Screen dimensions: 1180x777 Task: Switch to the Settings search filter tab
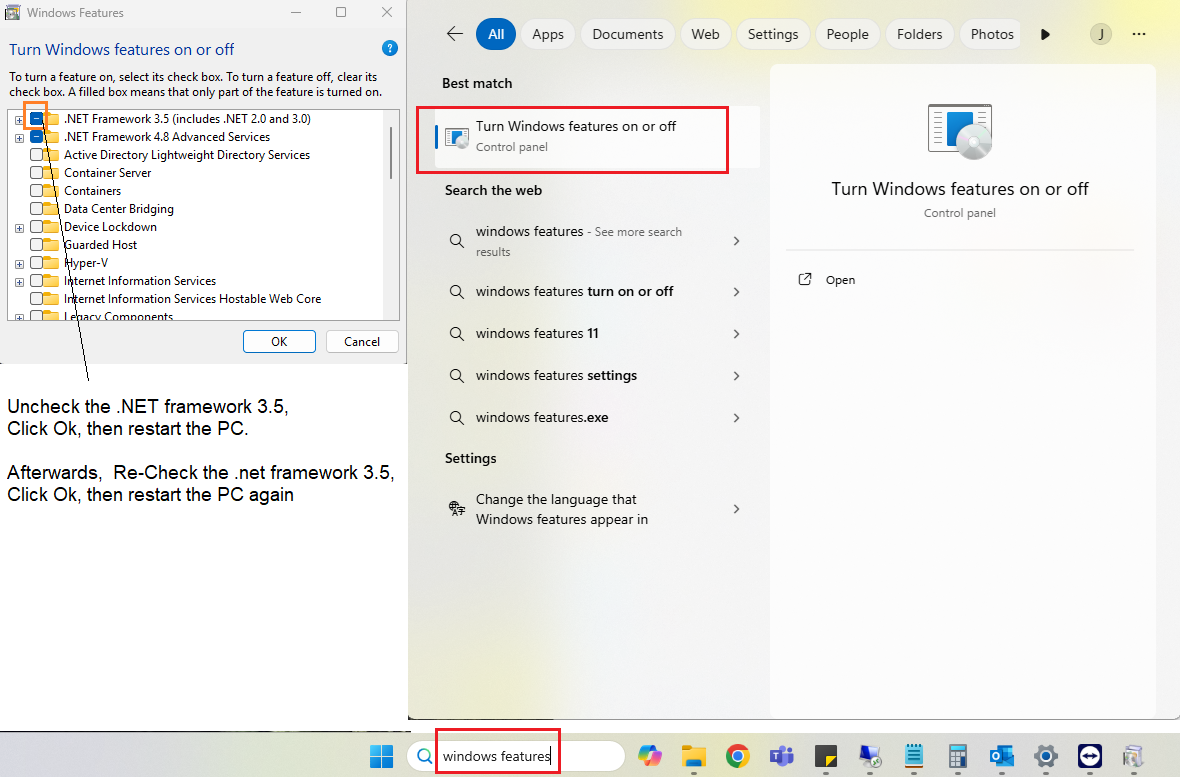[772, 34]
